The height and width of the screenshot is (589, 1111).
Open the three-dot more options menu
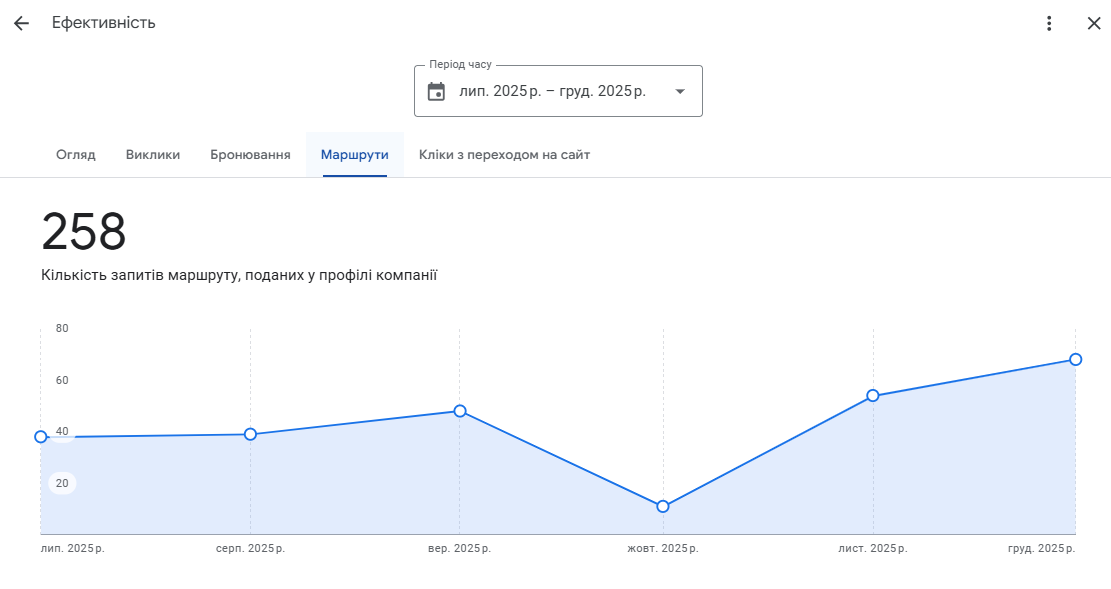(1049, 23)
